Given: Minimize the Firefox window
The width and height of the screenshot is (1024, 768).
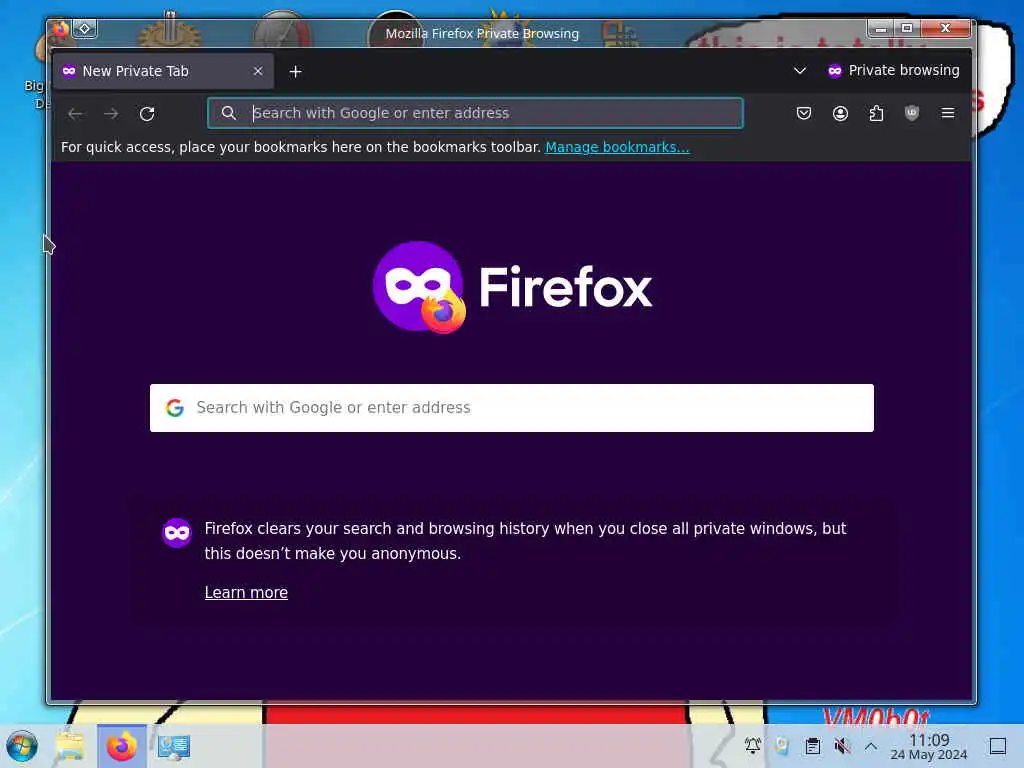Looking at the screenshot, I should 880,28.
